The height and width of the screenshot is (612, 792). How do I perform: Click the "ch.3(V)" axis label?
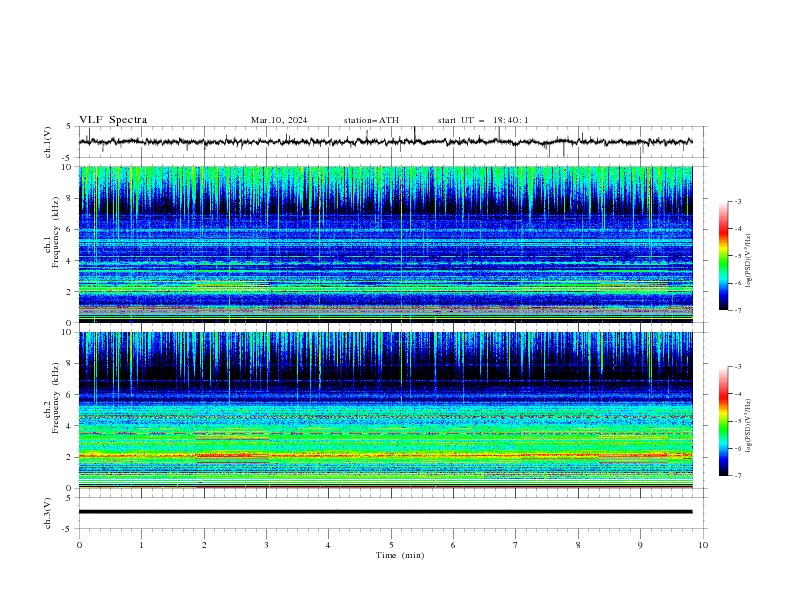tap(48, 513)
